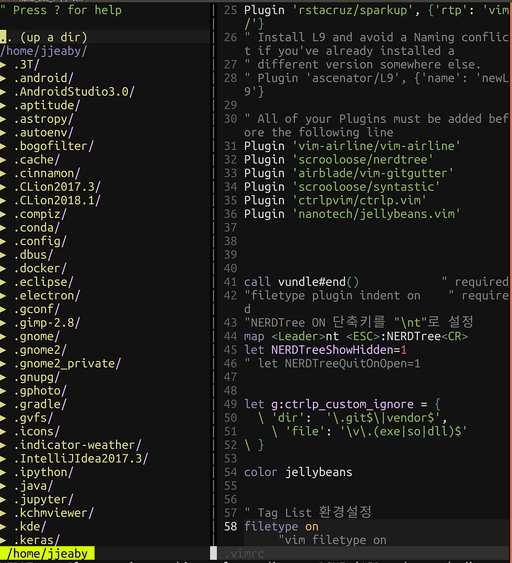Select the .IntelliJIdea2017.3 folder
Viewport: 512px width, 563px height.
[81, 459]
